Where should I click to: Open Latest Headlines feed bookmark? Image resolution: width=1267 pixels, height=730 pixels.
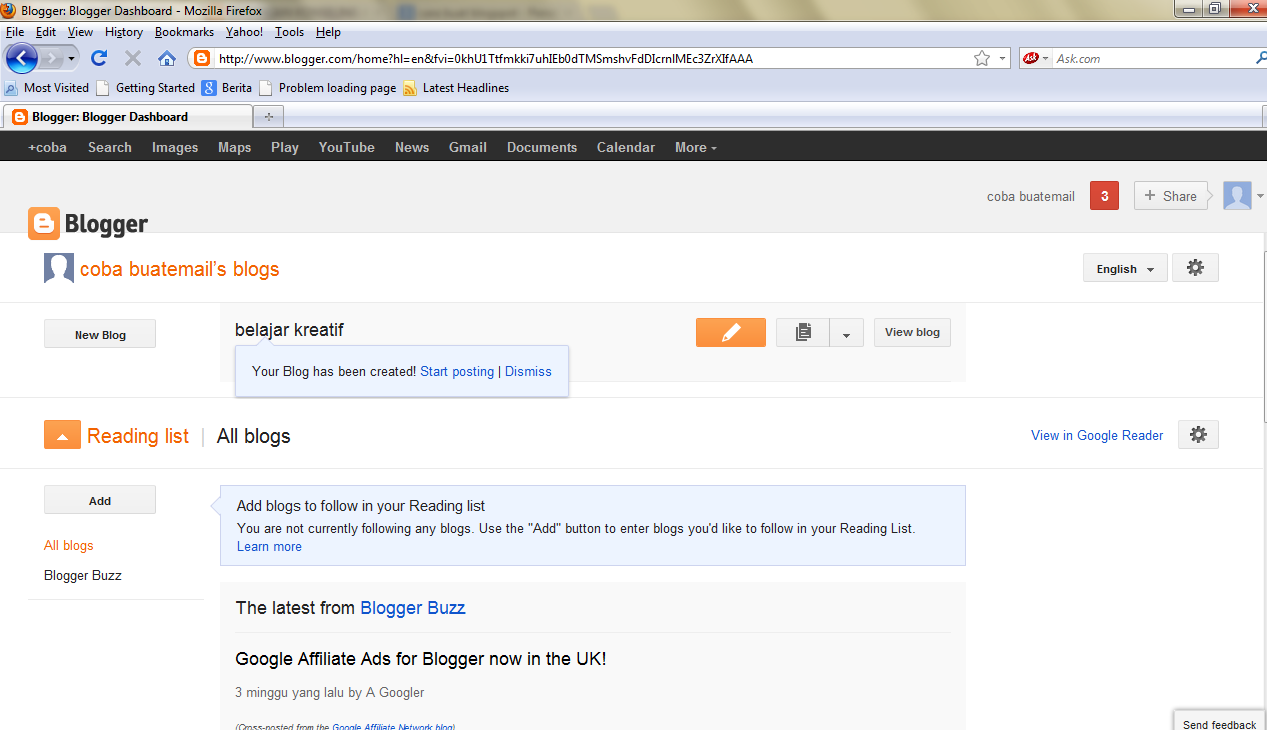click(x=457, y=88)
